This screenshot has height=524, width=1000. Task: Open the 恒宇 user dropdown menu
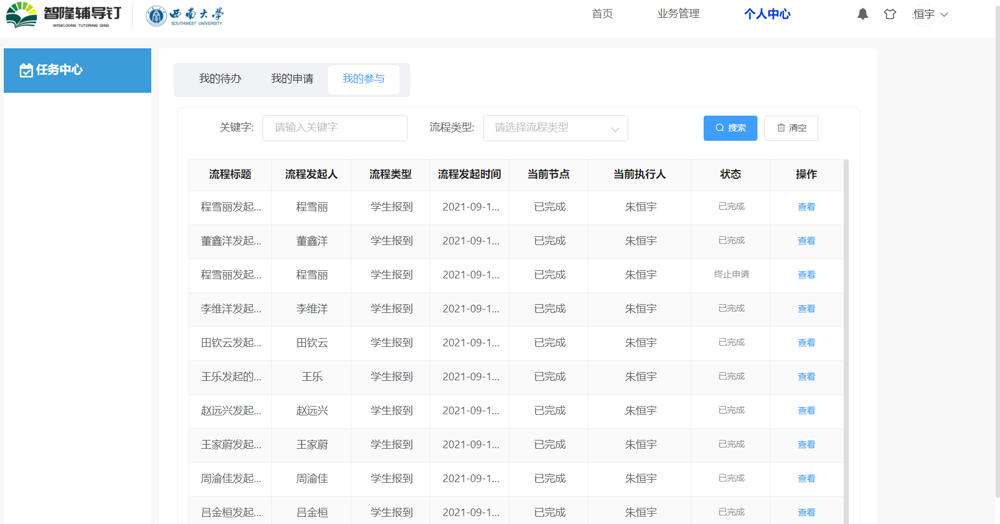coord(930,15)
